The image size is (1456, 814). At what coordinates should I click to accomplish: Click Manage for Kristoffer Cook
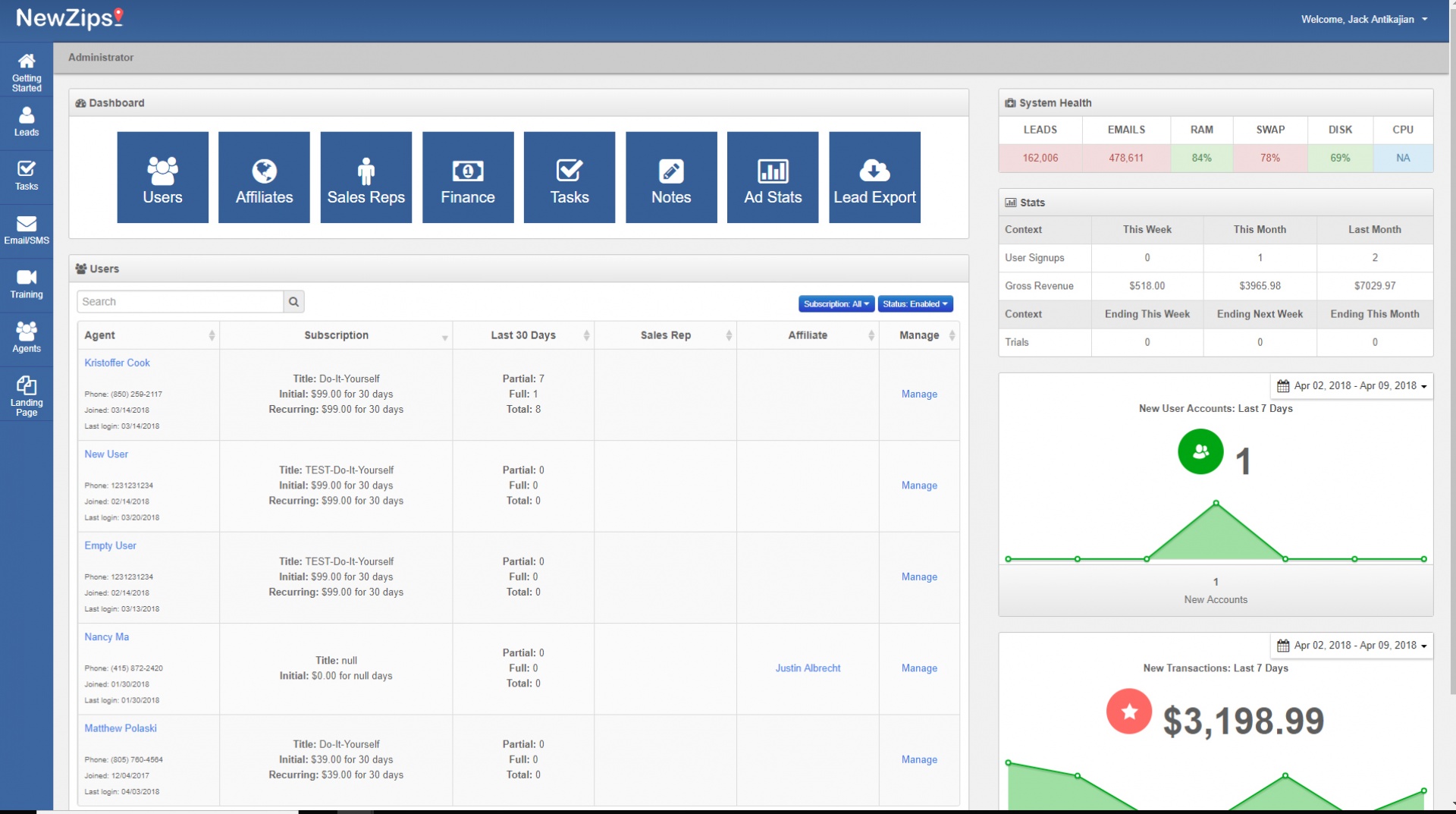(x=919, y=394)
